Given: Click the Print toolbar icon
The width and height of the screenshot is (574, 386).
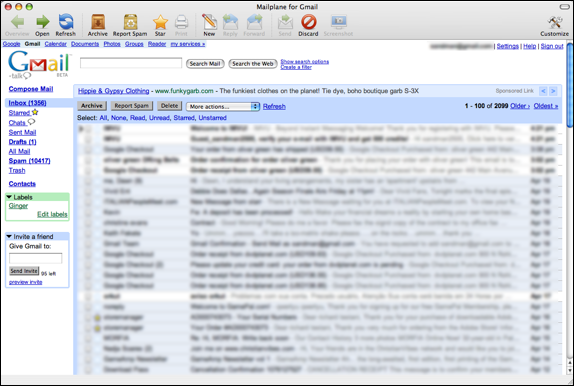Looking at the screenshot, I should [181, 22].
